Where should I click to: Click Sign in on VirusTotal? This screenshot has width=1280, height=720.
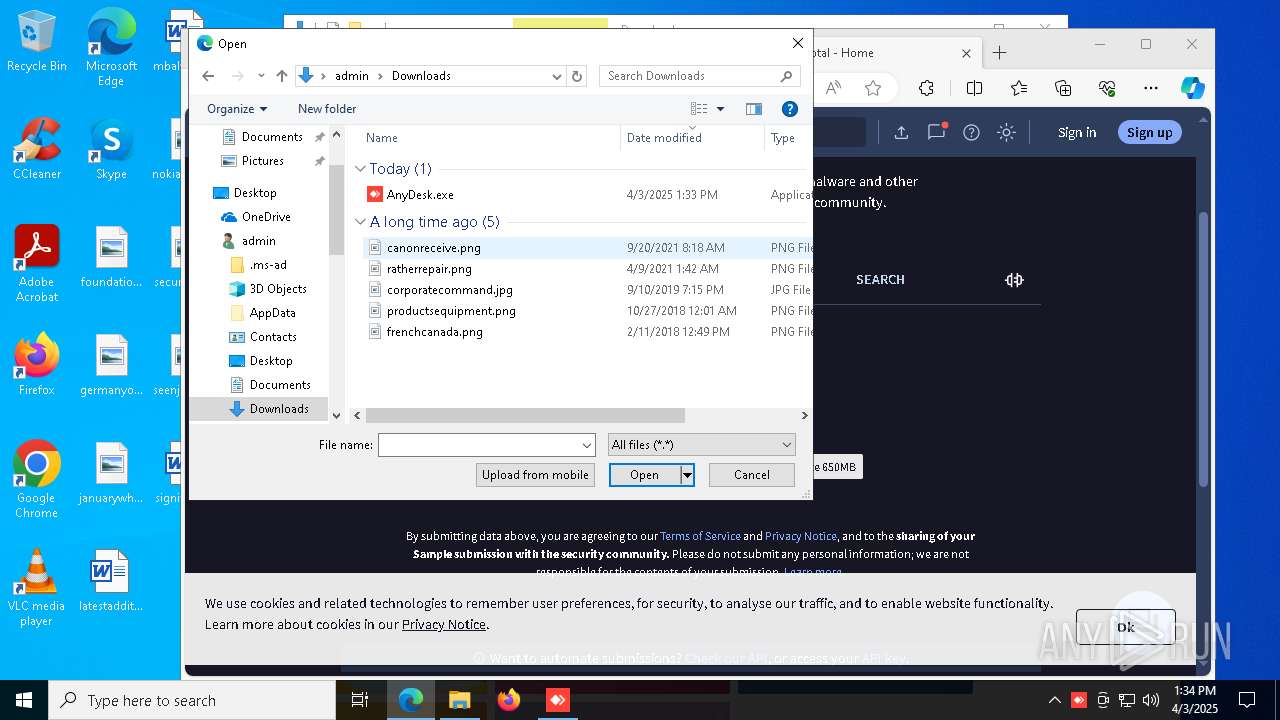point(1077,133)
